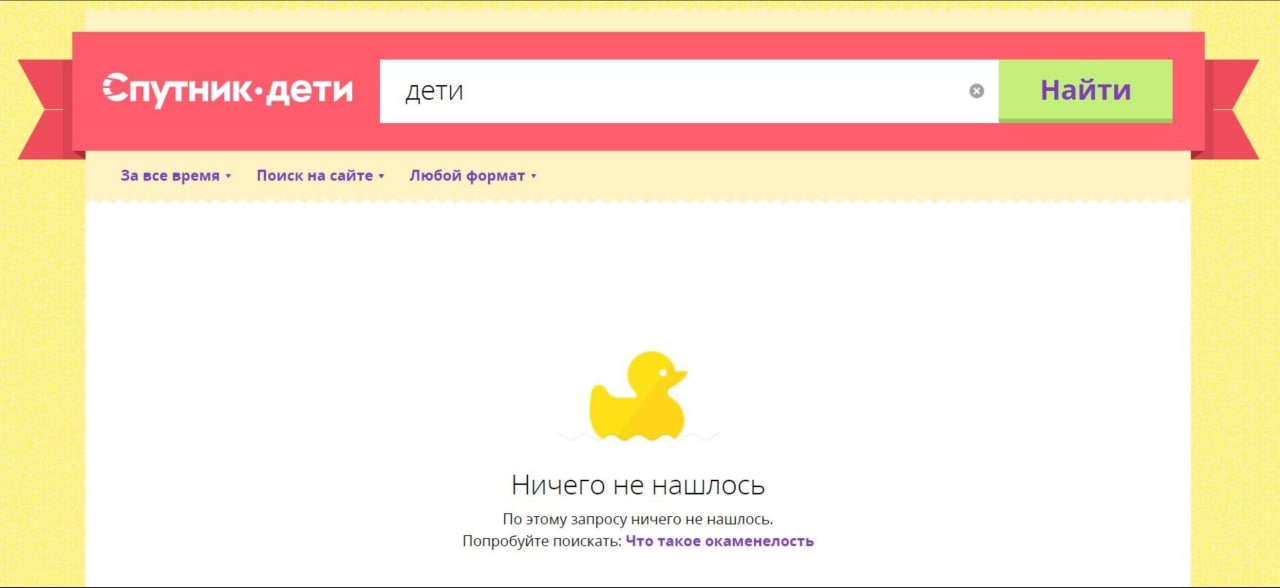Expand the arrow next to 'Любой формат'
1280x588 pixels.
click(534, 176)
